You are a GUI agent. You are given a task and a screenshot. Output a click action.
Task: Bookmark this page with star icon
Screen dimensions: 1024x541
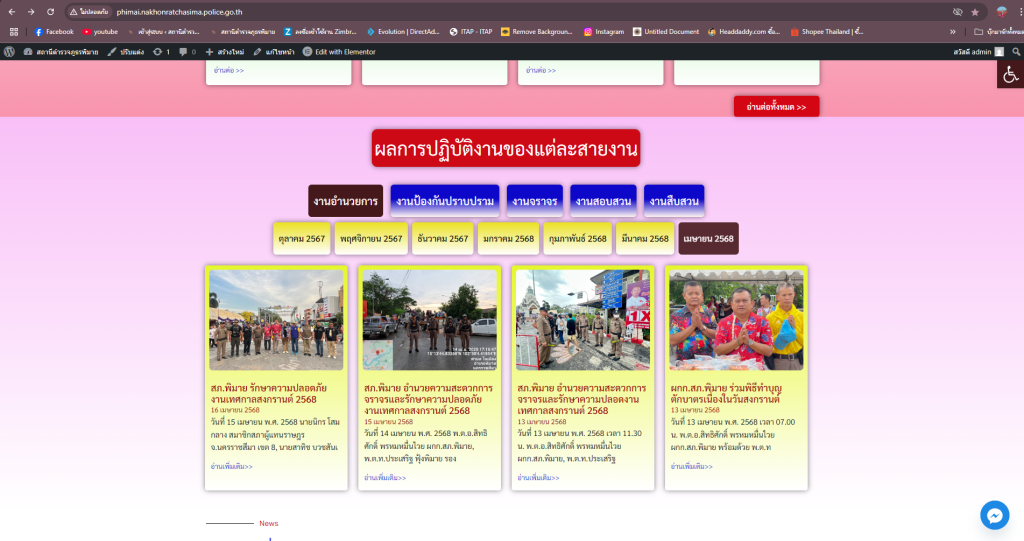975,12
